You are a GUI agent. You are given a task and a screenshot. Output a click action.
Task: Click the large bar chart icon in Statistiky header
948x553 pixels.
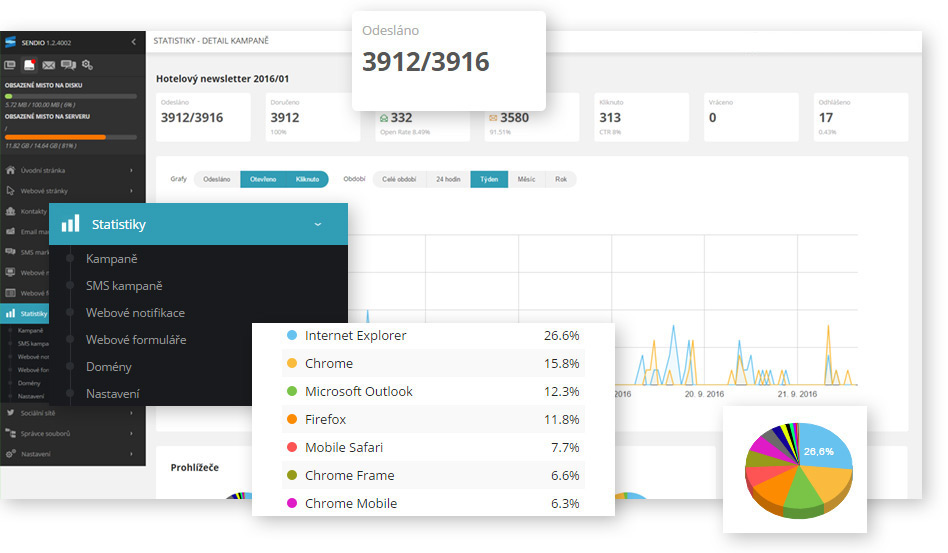[x=70, y=223]
